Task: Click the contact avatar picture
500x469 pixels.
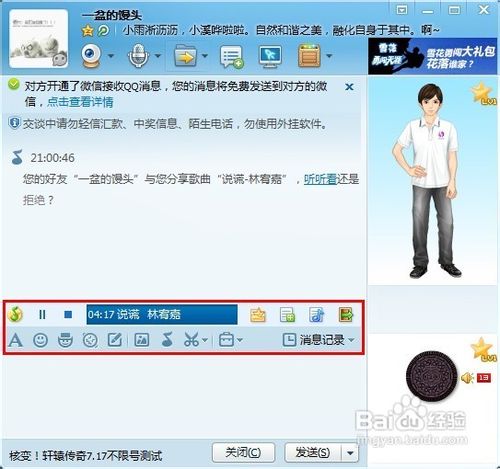Action: pos(39,39)
